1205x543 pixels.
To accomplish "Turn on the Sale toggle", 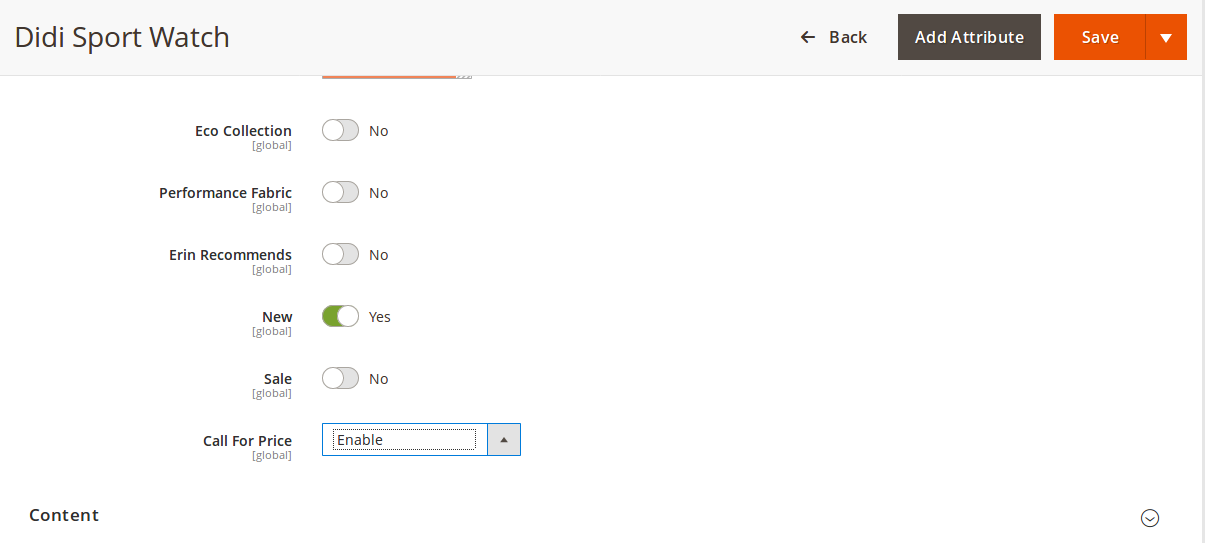I will tap(340, 379).
